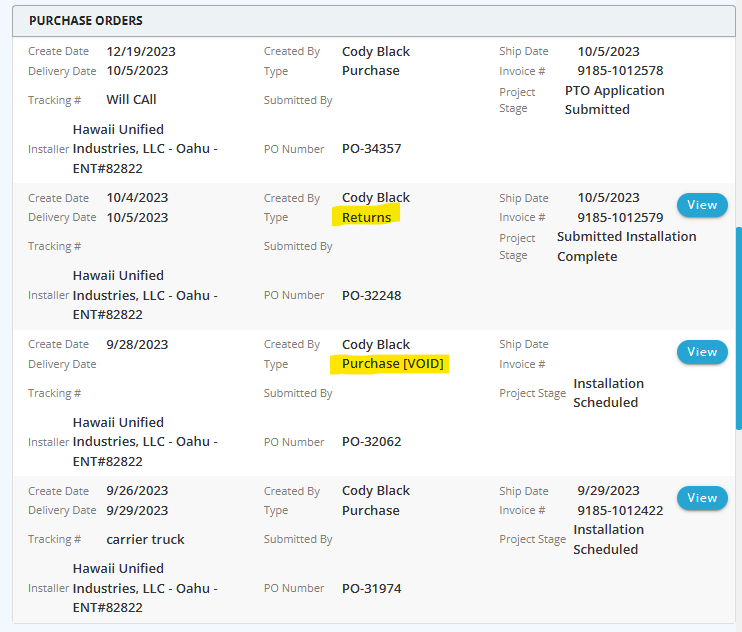Click the carrier truck tracking value

point(145,540)
